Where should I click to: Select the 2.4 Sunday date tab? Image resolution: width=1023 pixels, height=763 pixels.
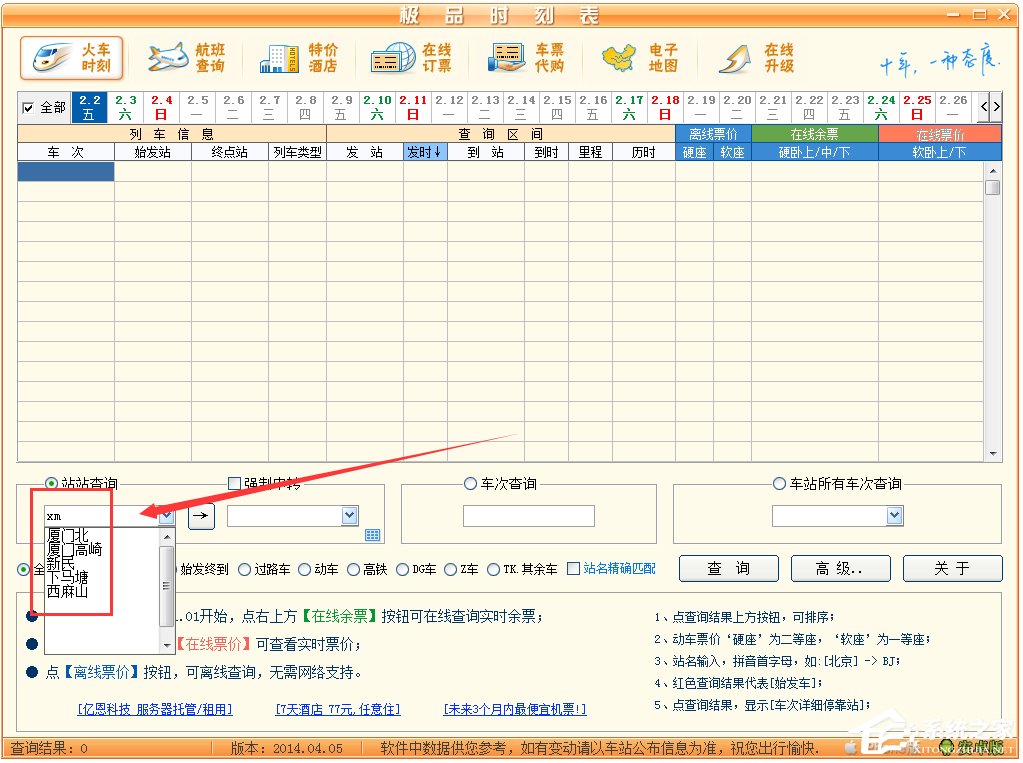pyautogui.click(x=161, y=108)
